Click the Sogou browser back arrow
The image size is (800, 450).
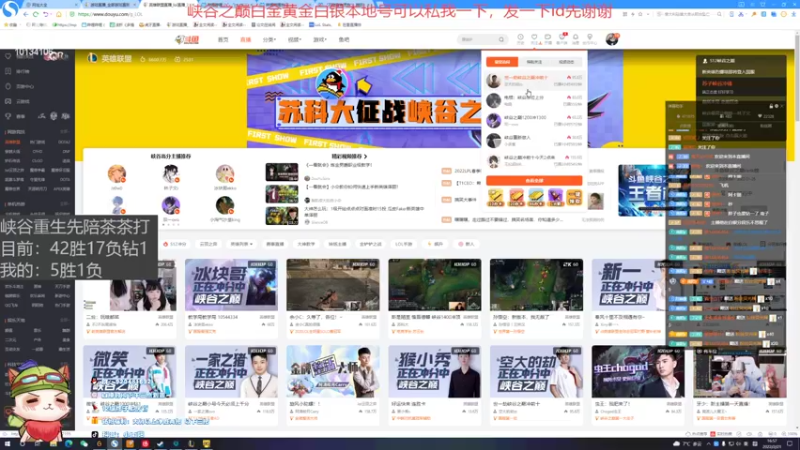click(x=26, y=14)
